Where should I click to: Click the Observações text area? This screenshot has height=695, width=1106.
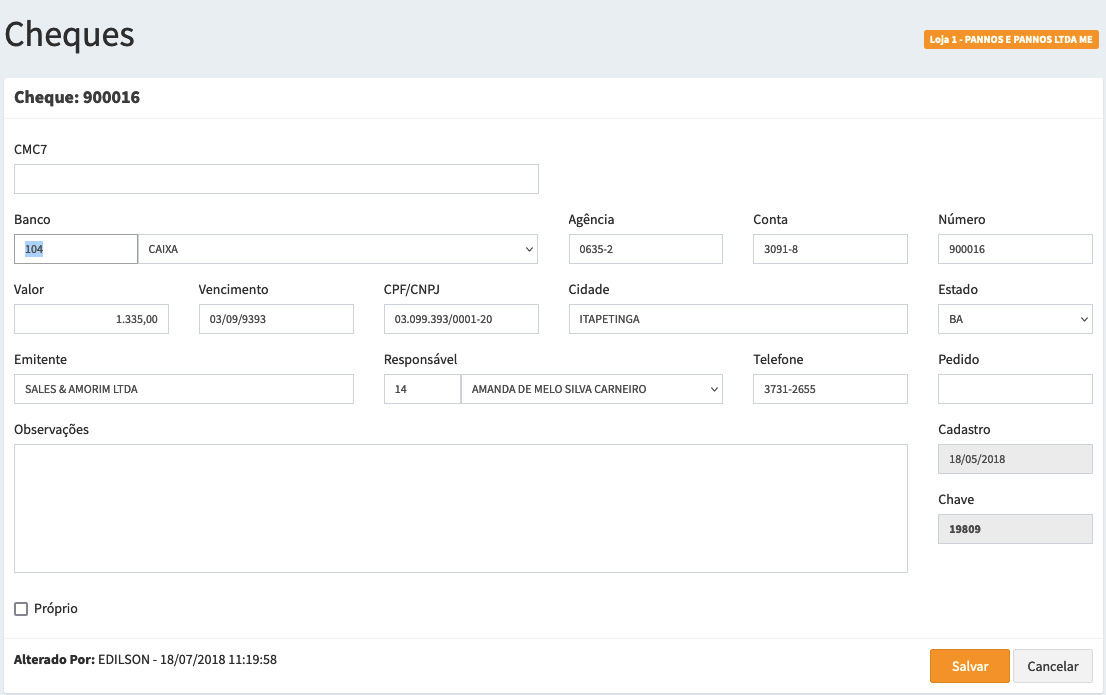tap(461, 508)
